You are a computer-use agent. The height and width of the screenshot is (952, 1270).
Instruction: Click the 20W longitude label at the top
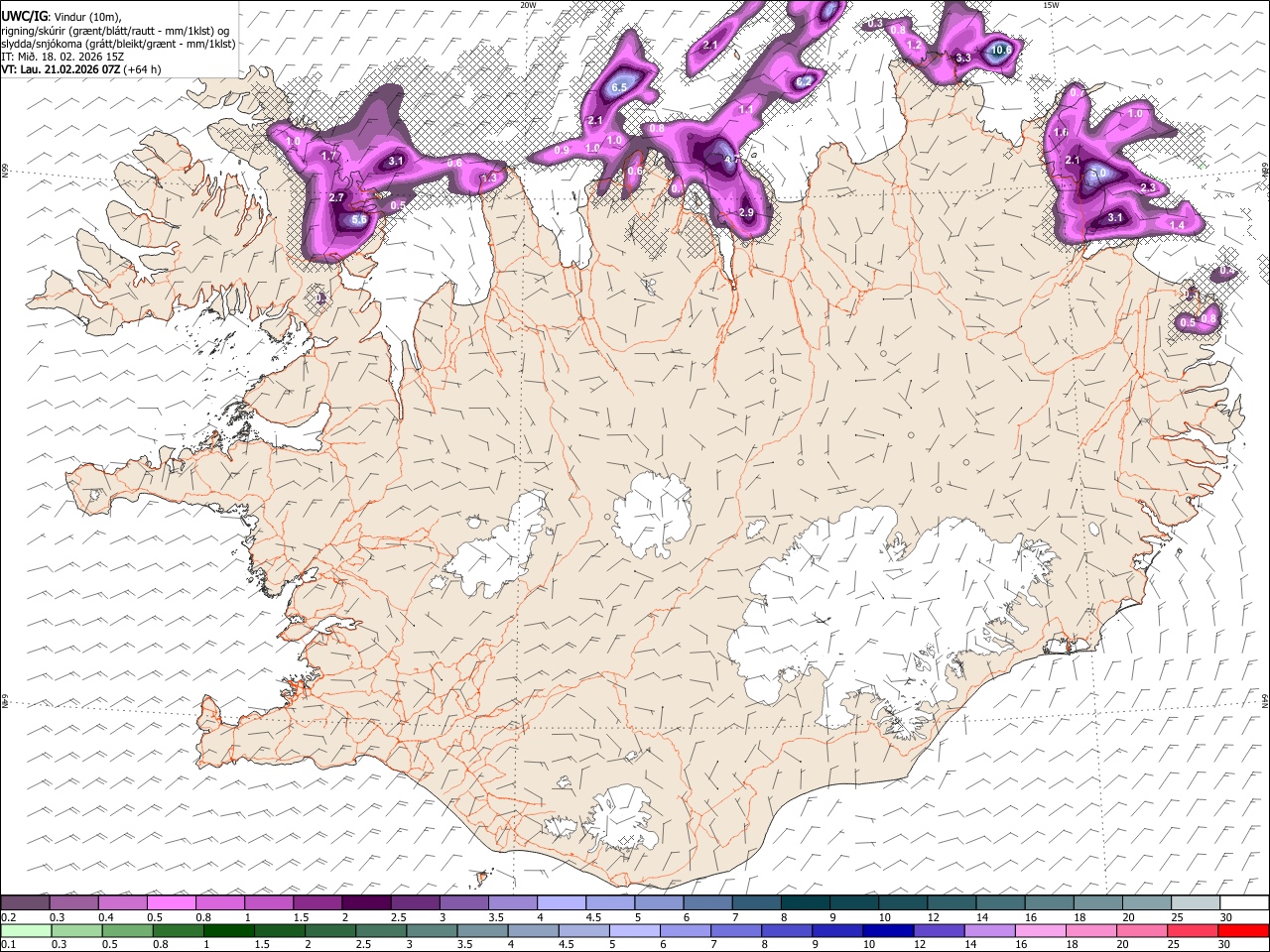click(x=528, y=5)
